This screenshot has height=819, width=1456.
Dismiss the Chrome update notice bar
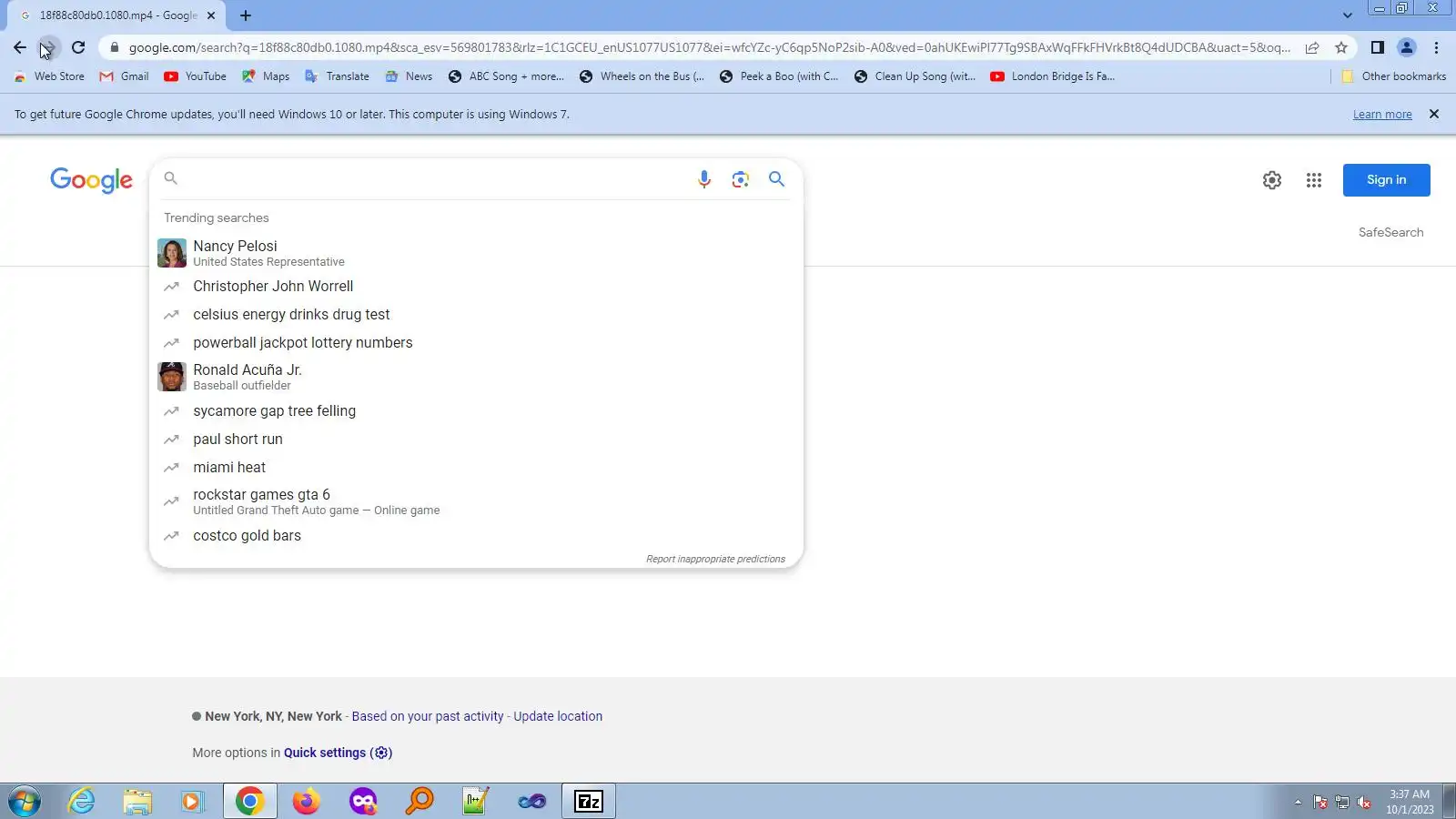point(1434,114)
